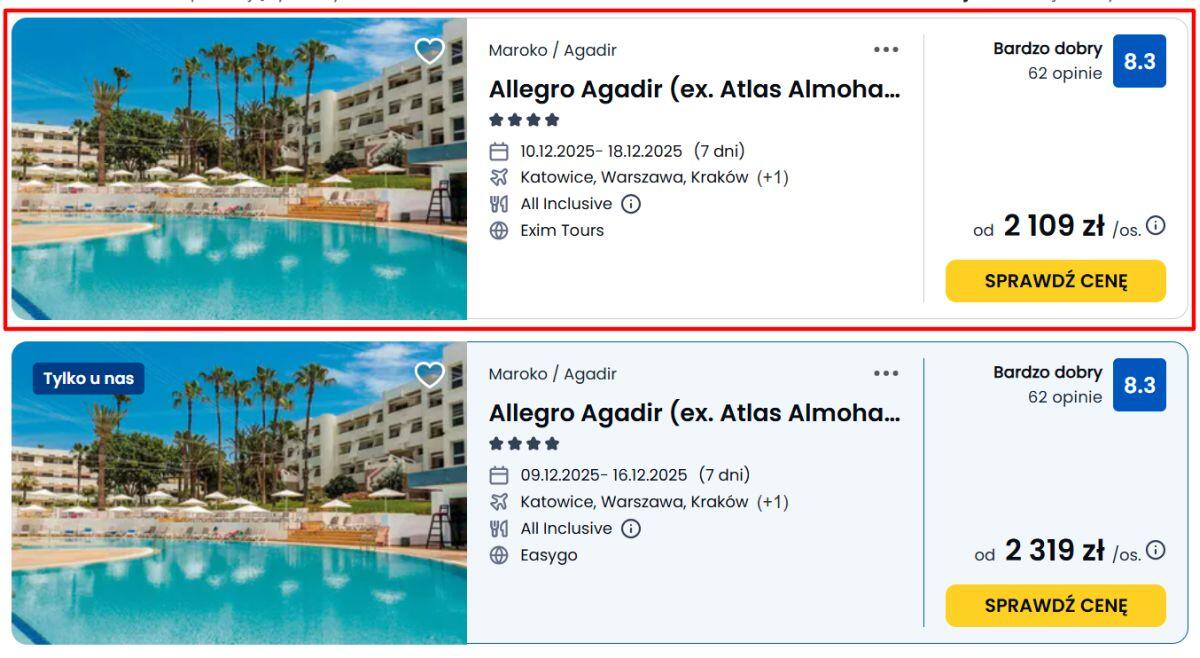
Task: Open three-dots menu on Exim Tours offer
Action: point(886,49)
